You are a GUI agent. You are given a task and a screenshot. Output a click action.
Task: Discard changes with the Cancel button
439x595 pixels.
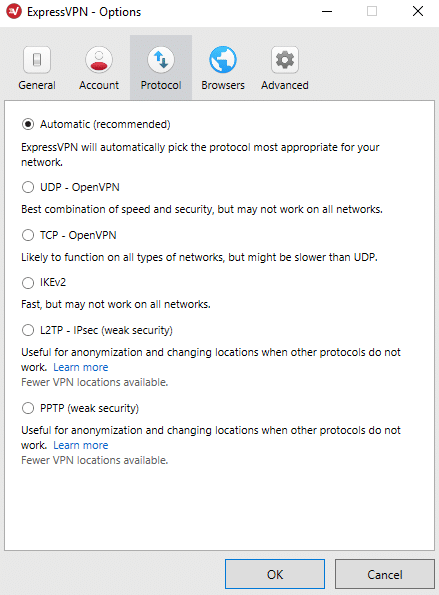click(384, 574)
